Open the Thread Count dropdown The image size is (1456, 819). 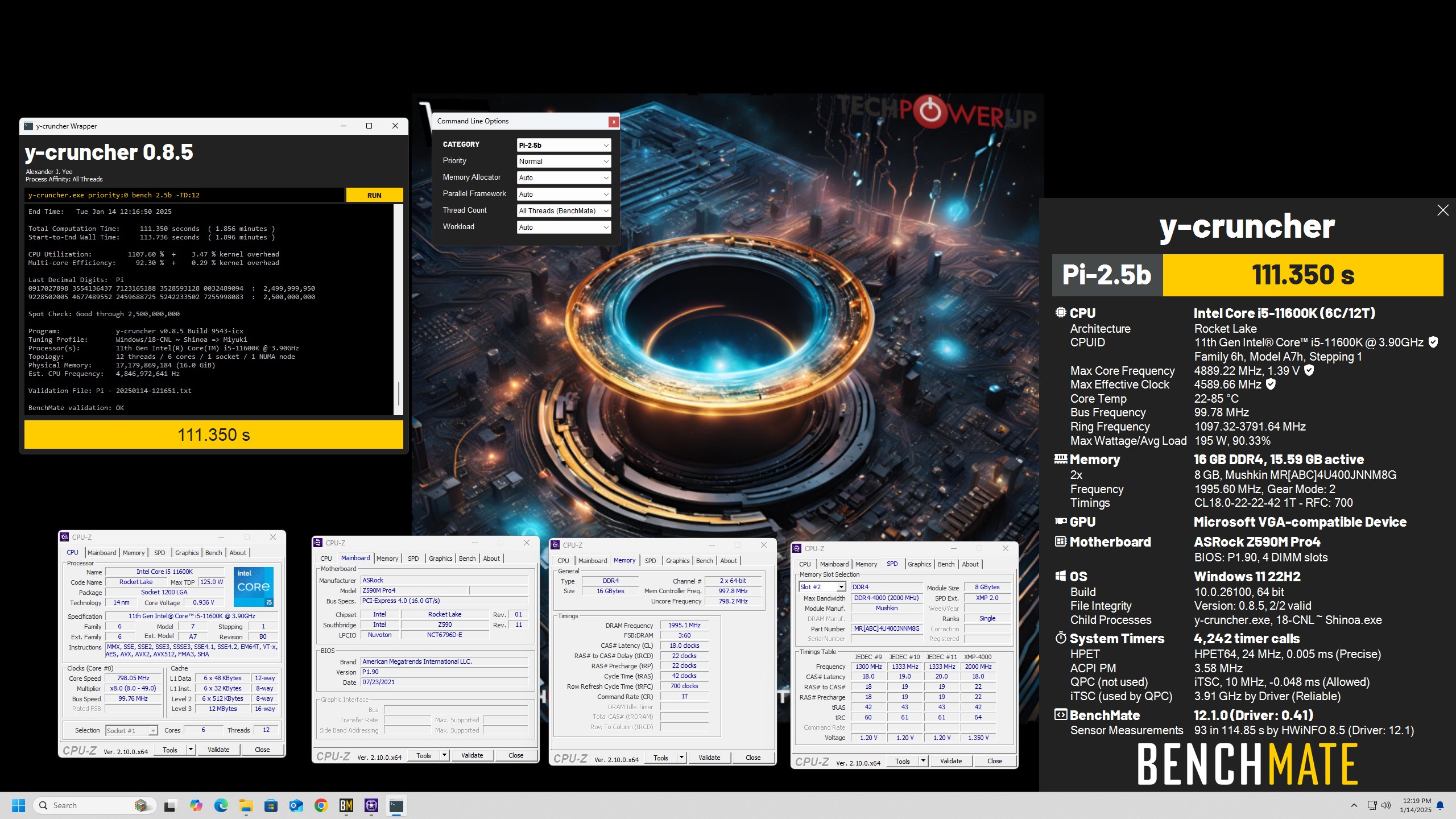click(564, 211)
